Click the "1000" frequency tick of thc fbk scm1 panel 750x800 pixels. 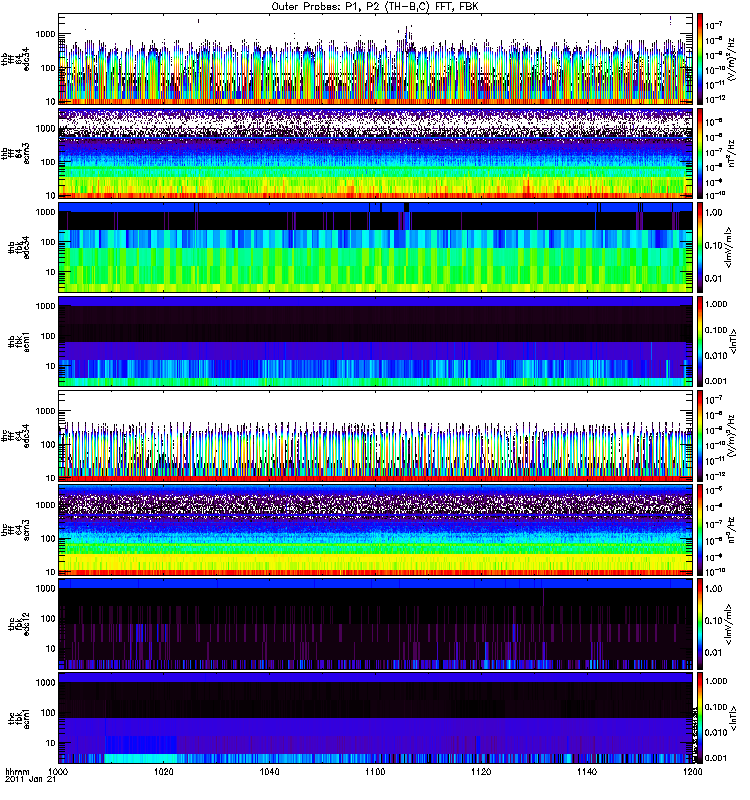(45, 683)
